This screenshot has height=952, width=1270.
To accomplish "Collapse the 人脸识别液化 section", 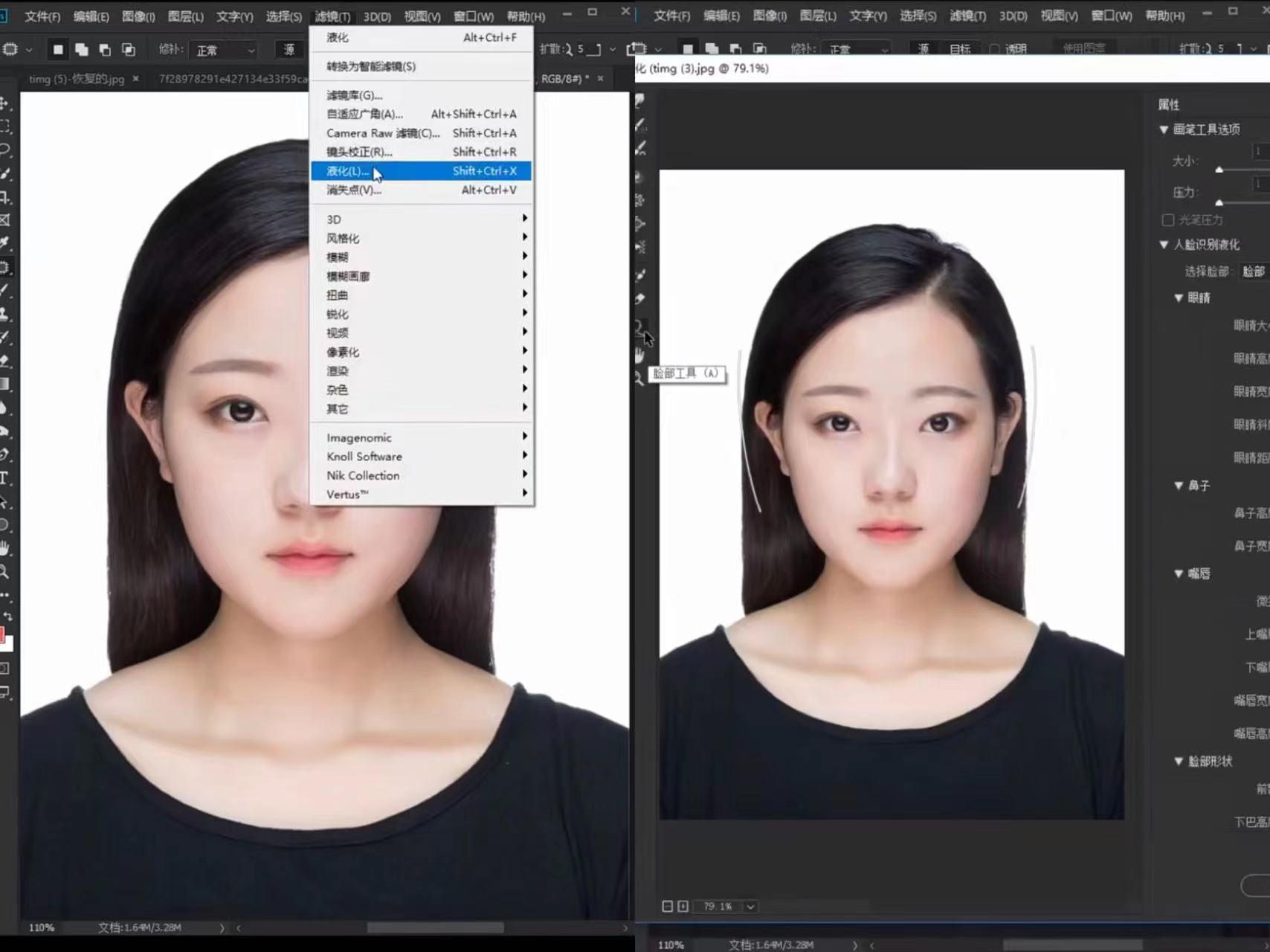I will (1164, 245).
